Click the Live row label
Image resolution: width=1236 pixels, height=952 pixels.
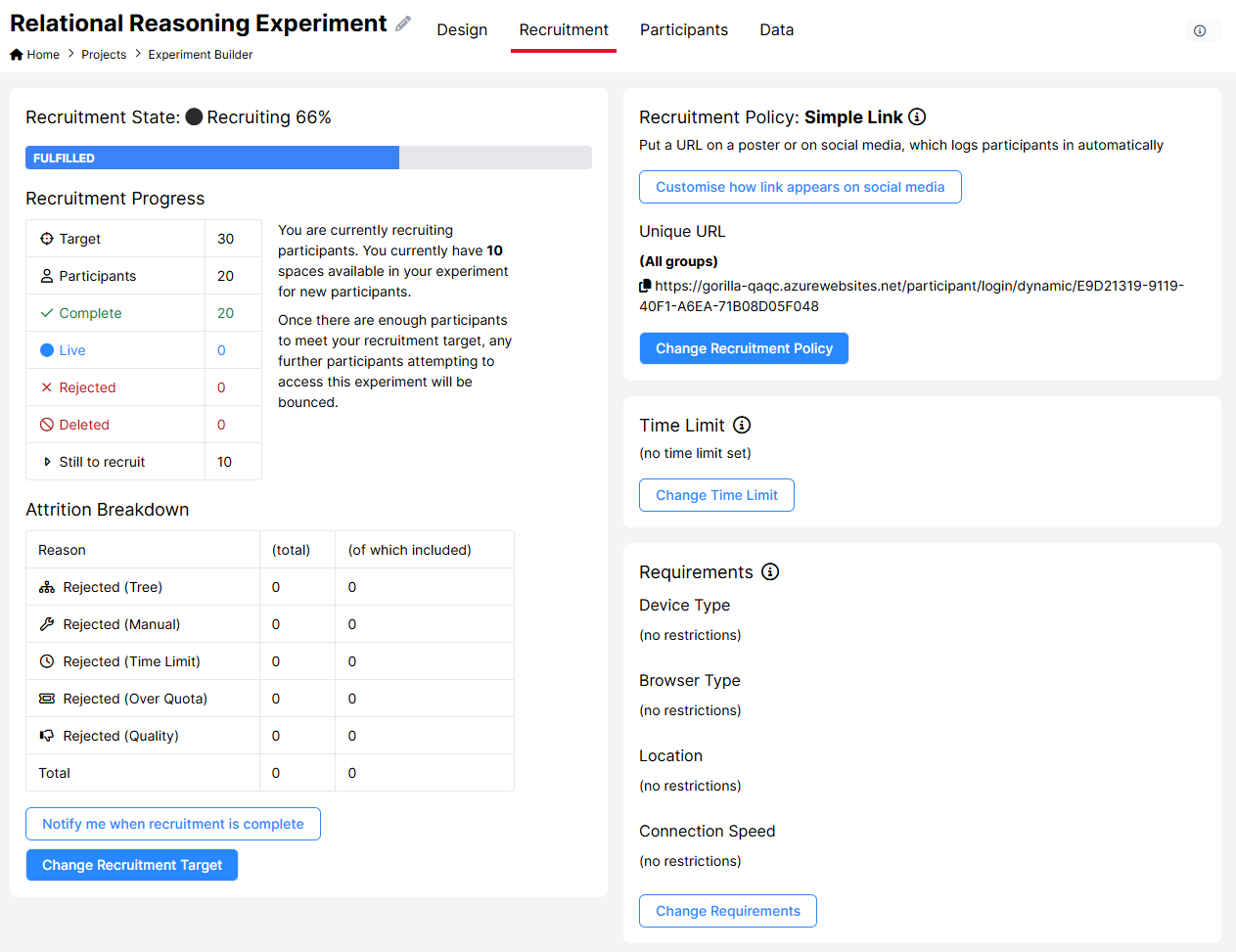[x=72, y=350]
